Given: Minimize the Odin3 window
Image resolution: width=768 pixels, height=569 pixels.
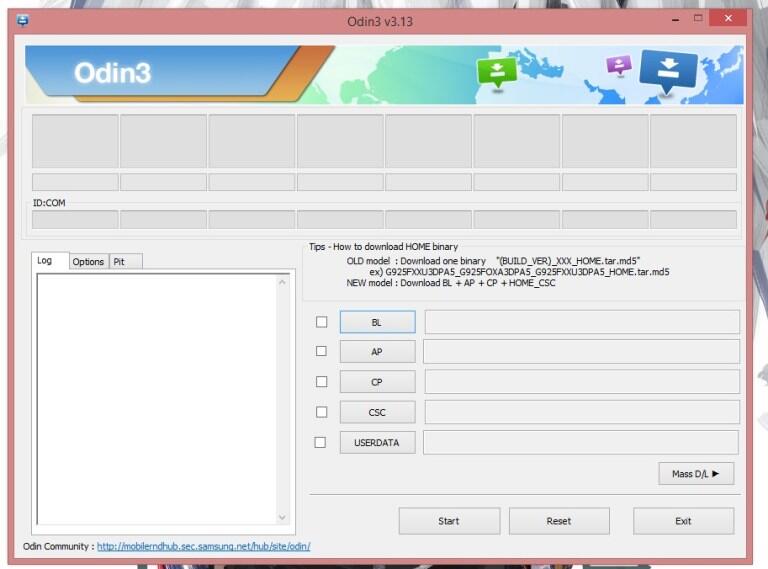Looking at the screenshot, I should 675,20.
